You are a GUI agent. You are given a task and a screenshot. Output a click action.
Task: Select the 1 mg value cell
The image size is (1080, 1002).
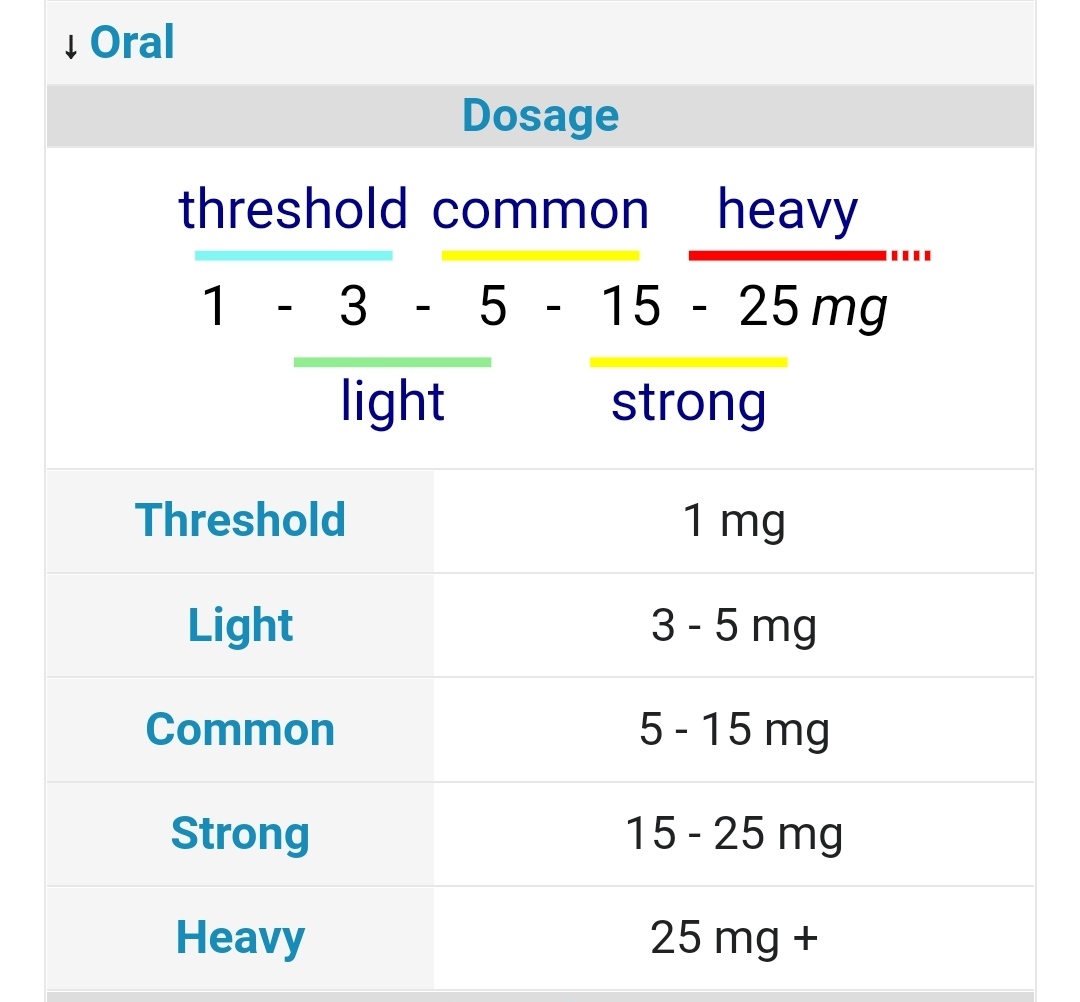734,520
